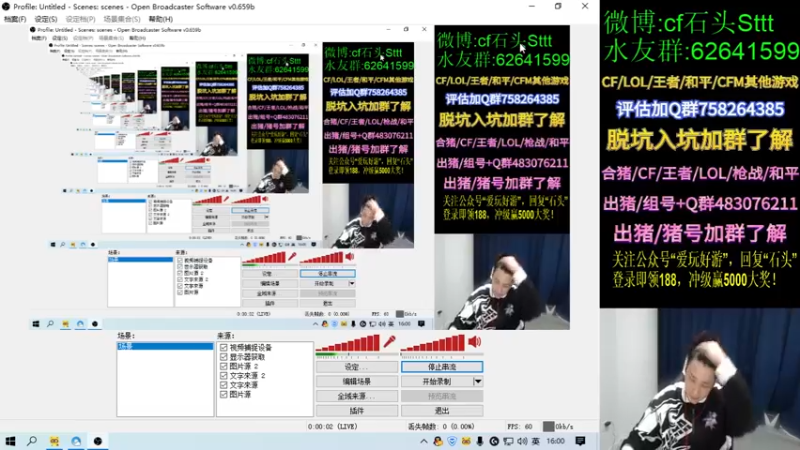Viewport: 800px width, 450px height.
Task: Click the 编辑场景 button
Action: coord(357,381)
